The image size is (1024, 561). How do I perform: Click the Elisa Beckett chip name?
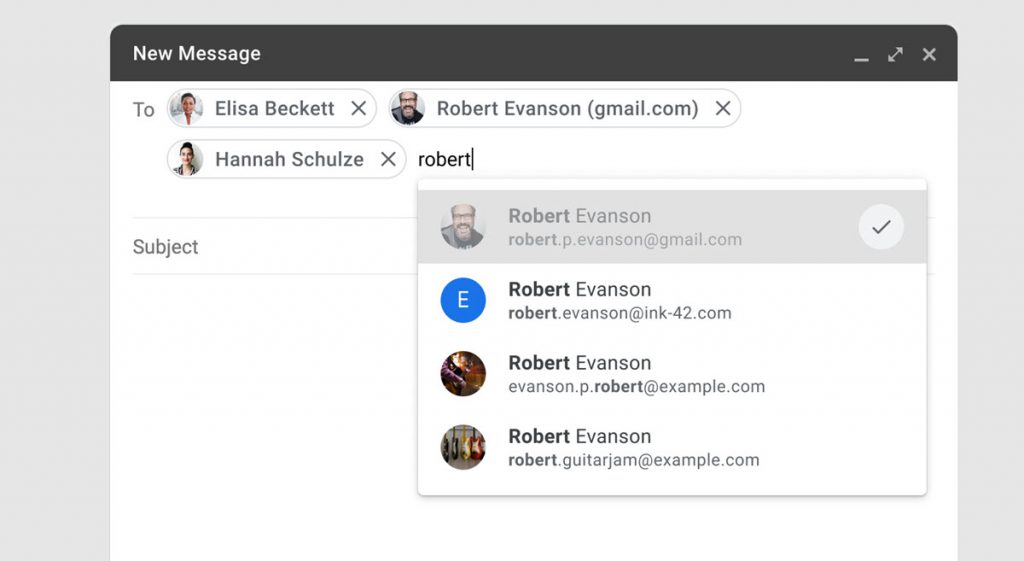274,108
